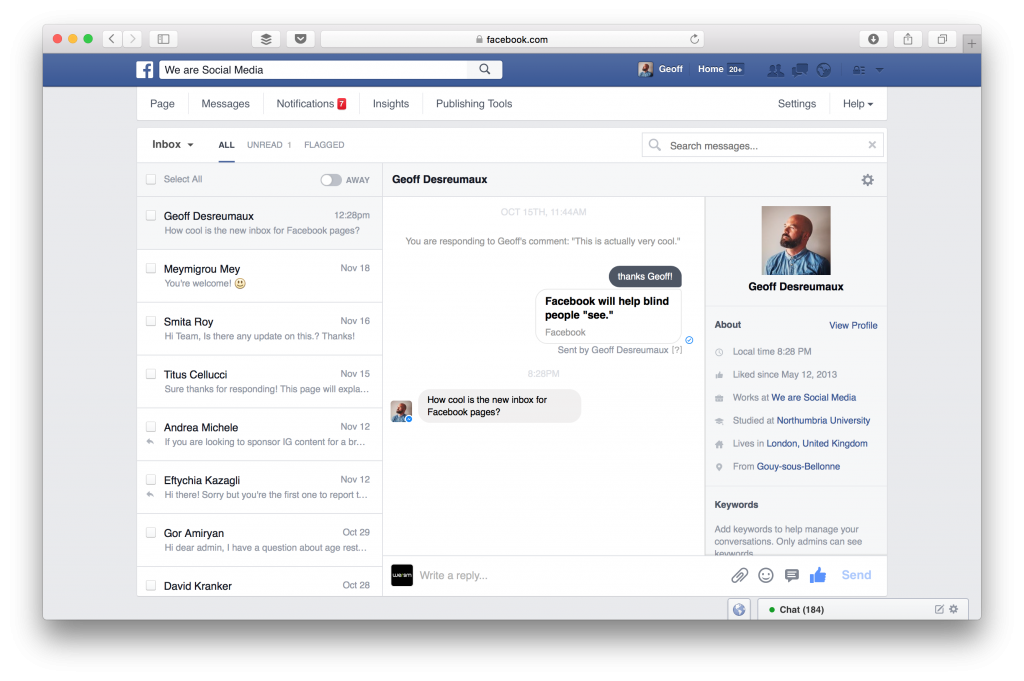Viewport: 1024px width, 681px height.
Task: Click the Search messages input field
Action: [x=762, y=146]
